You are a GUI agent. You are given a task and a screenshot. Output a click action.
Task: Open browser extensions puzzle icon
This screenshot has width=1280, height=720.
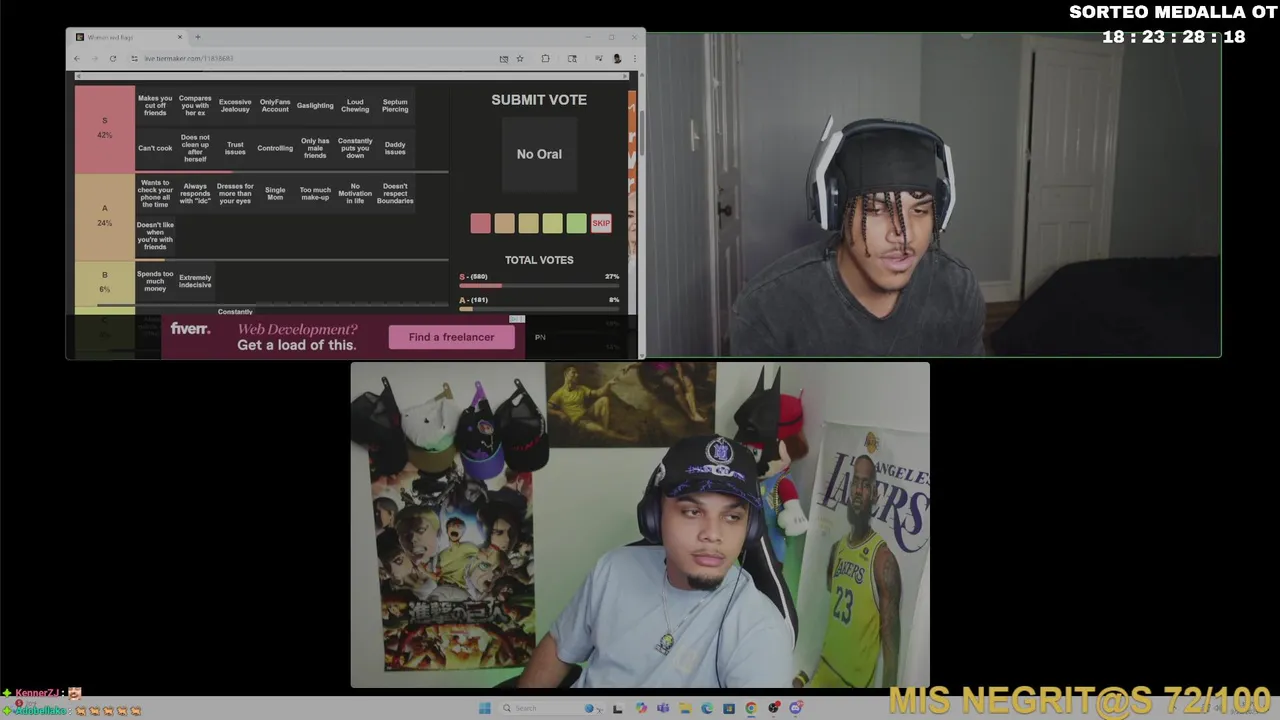pos(545,58)
